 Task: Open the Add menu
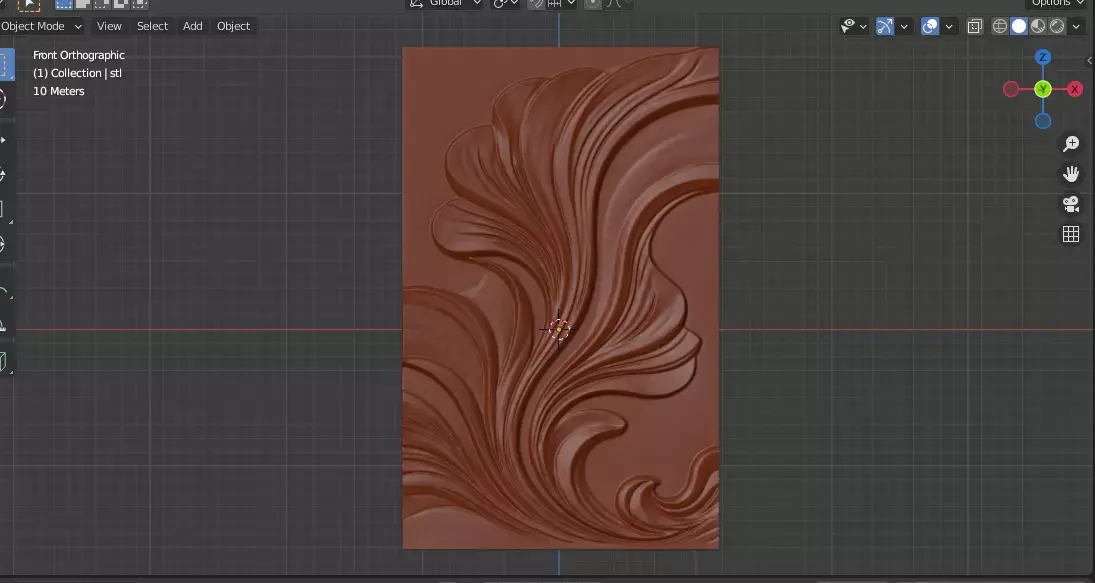tap(193, 27)
